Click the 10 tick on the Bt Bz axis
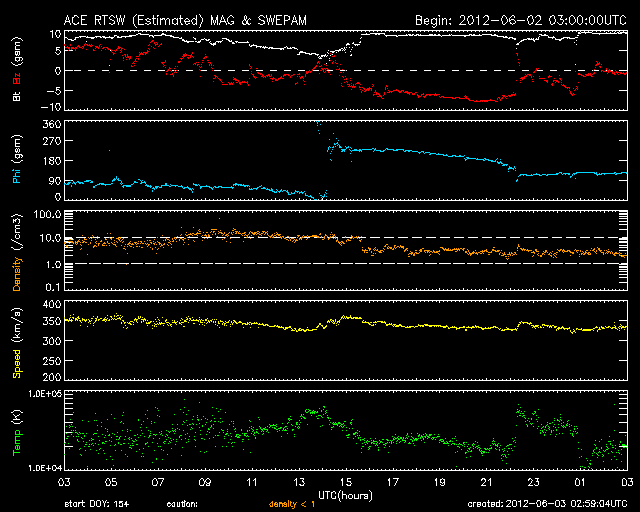 click(56, 34)
